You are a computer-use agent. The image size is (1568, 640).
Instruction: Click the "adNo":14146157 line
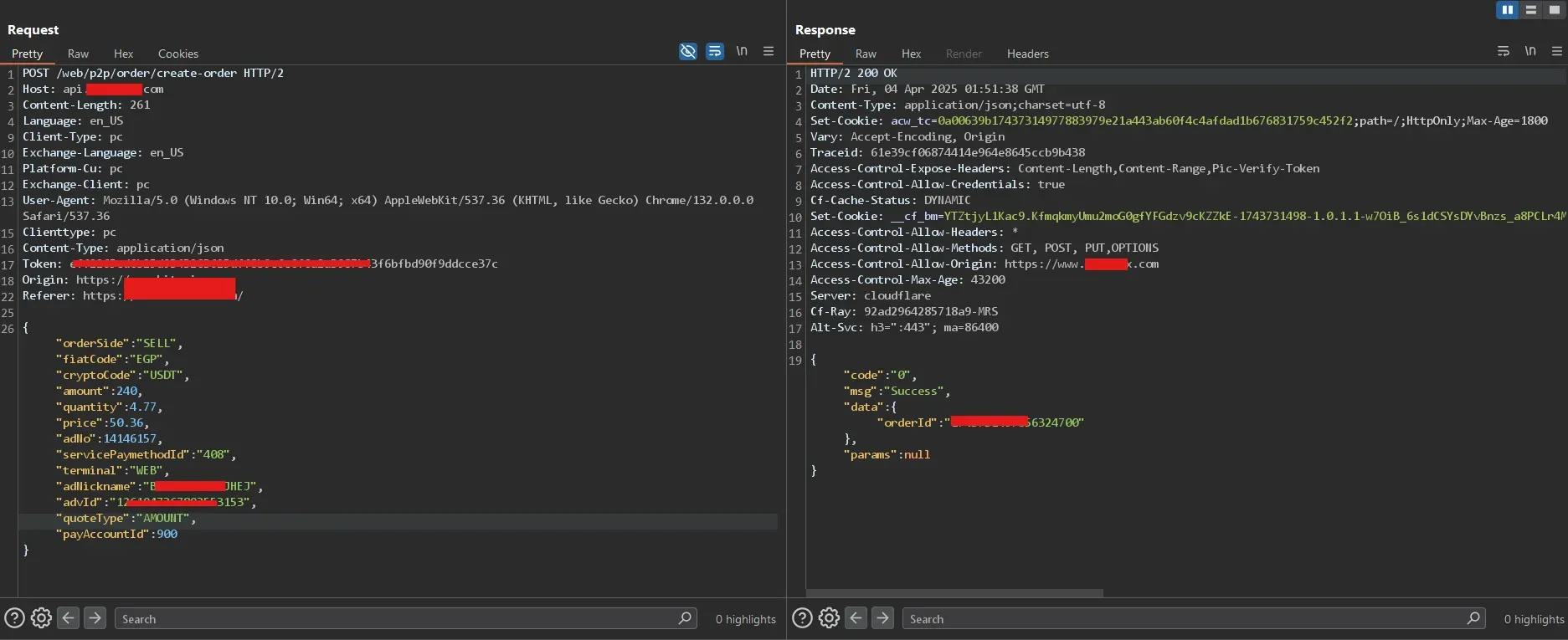click(109, 438)
